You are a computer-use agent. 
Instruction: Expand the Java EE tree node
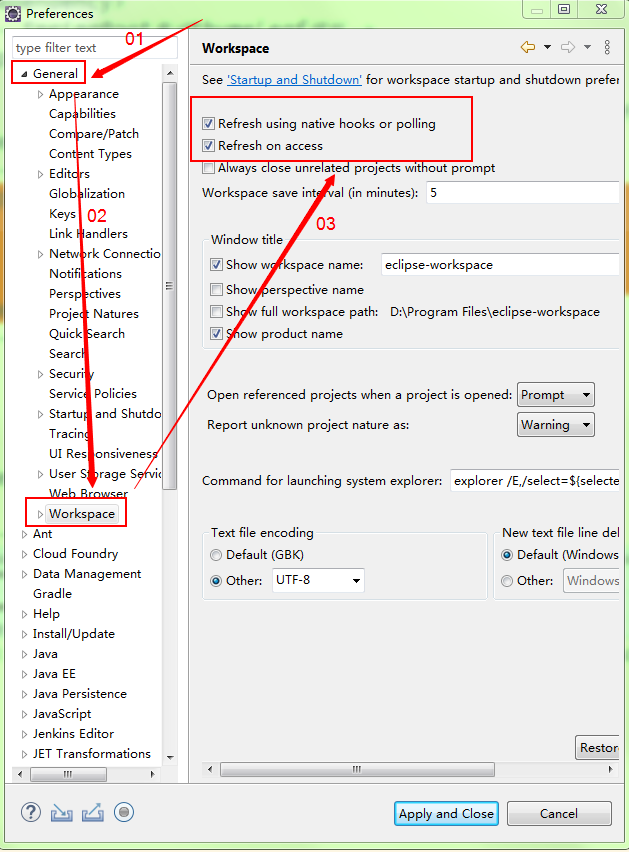[x=24, y=674]
